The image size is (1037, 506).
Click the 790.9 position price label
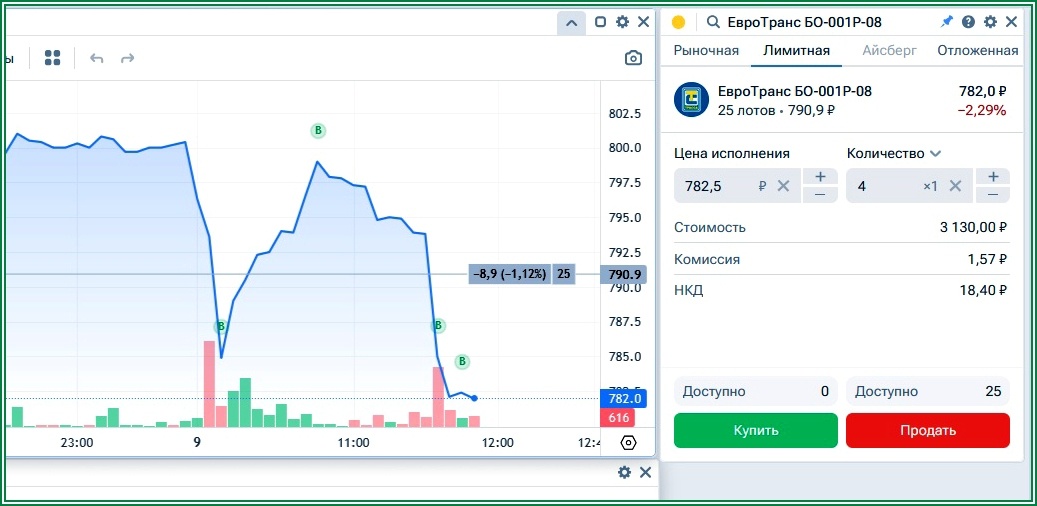(x=624, y=274)
